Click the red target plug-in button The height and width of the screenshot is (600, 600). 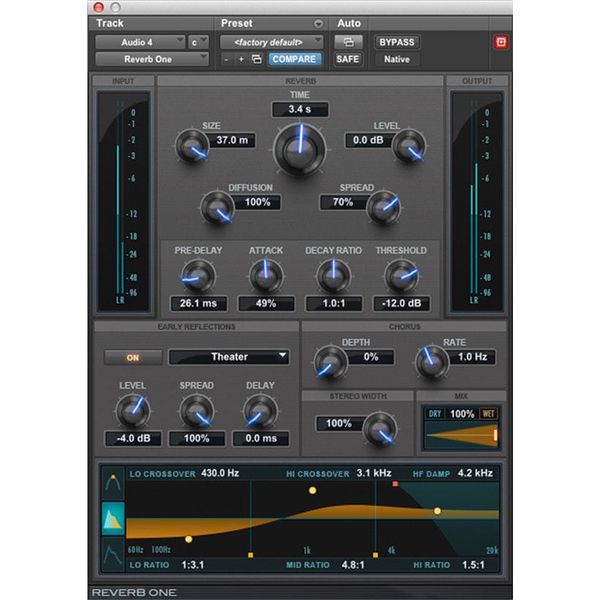coord(501,42)
